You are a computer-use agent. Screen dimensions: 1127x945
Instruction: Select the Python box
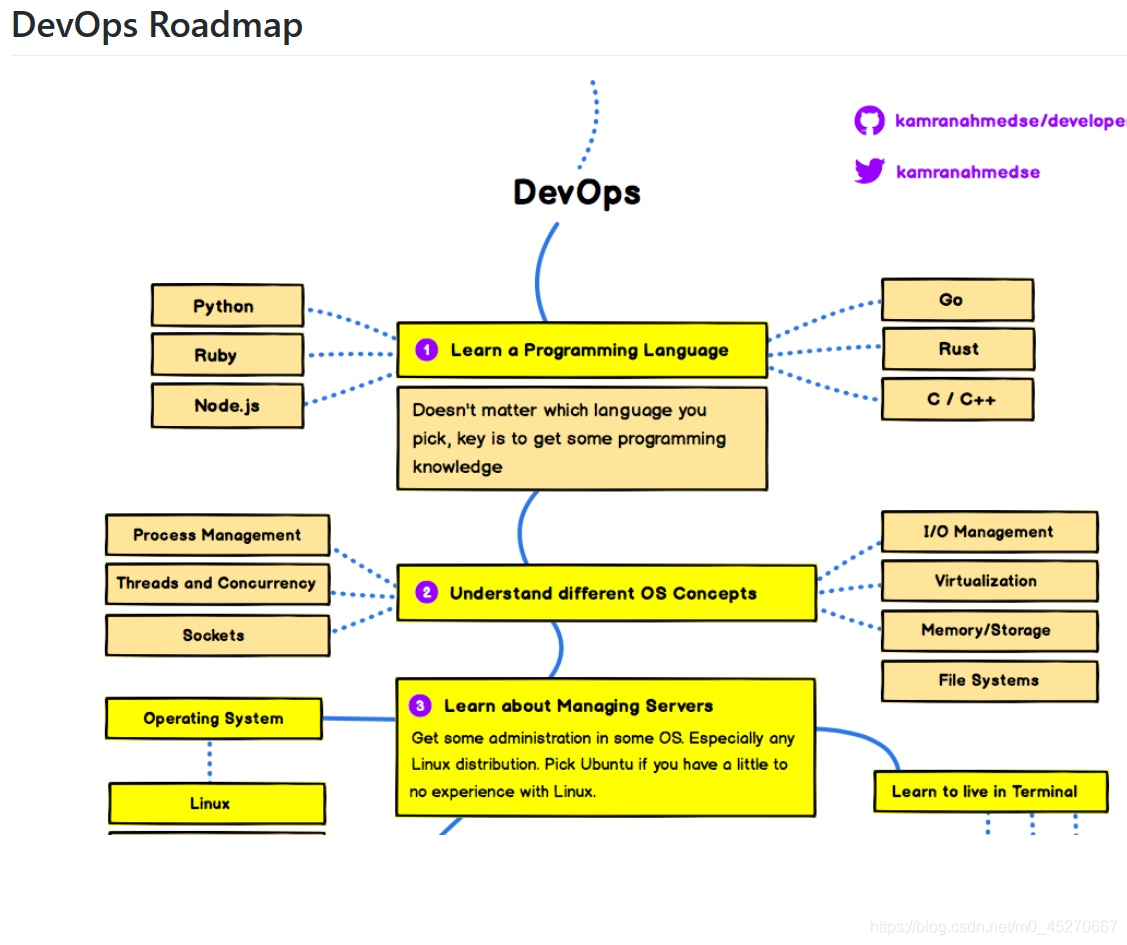coord(227,306)
